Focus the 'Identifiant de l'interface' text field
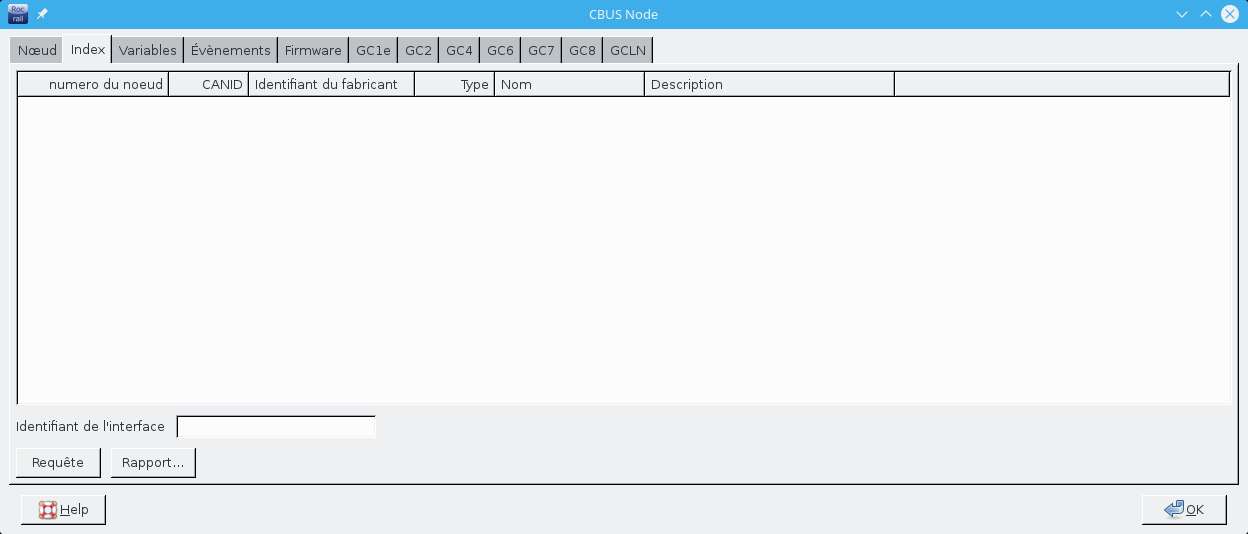Image resolution: width=1248 pixels, height=534 pixels. tap(276, 427)
